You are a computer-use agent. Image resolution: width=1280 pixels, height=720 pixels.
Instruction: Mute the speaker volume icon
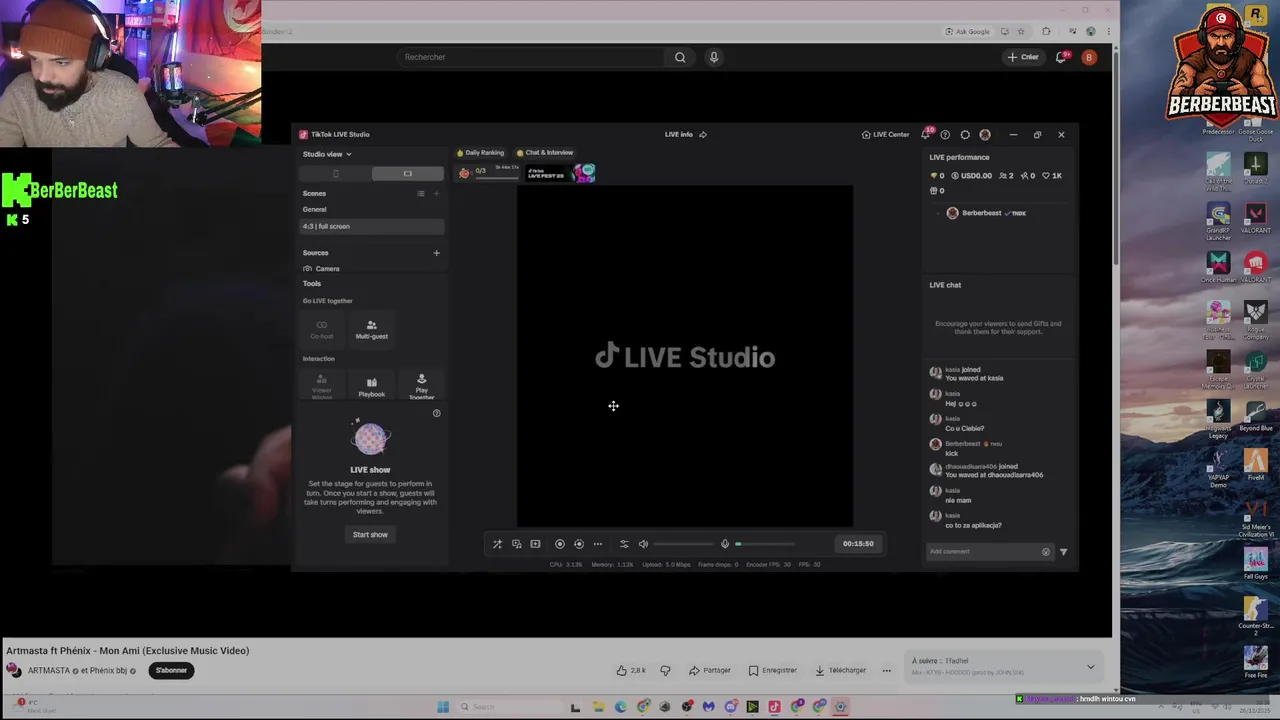coord(644,544)
